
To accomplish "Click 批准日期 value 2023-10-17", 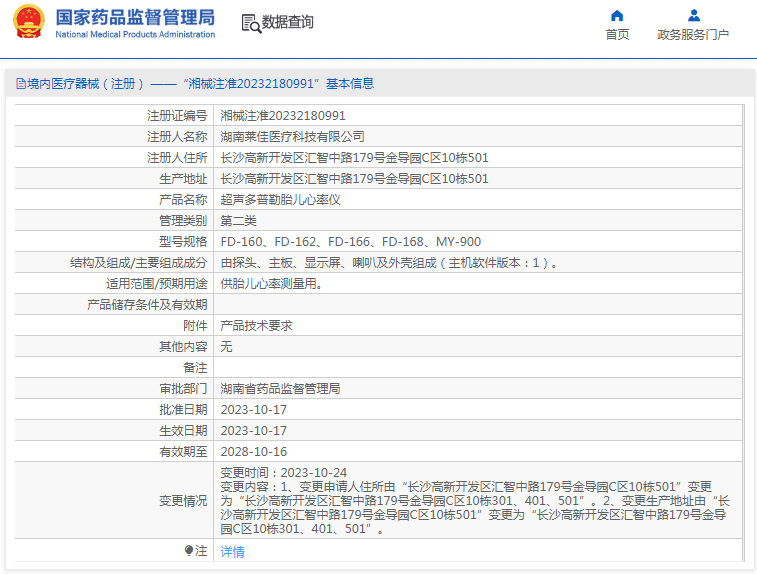I will pyautogui.click(x=253, y=410).
